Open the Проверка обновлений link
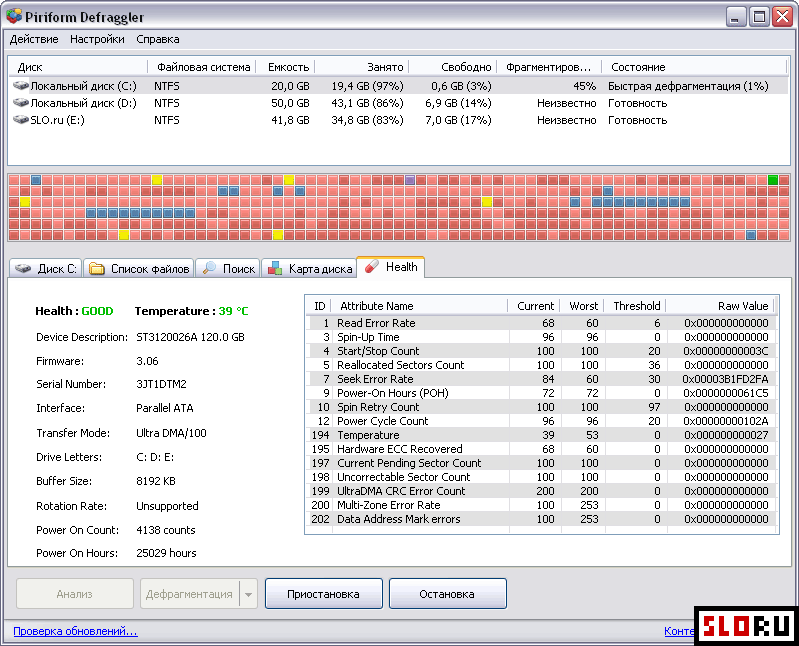Screen dimensions: 799x646 click(x=75, y=631)
